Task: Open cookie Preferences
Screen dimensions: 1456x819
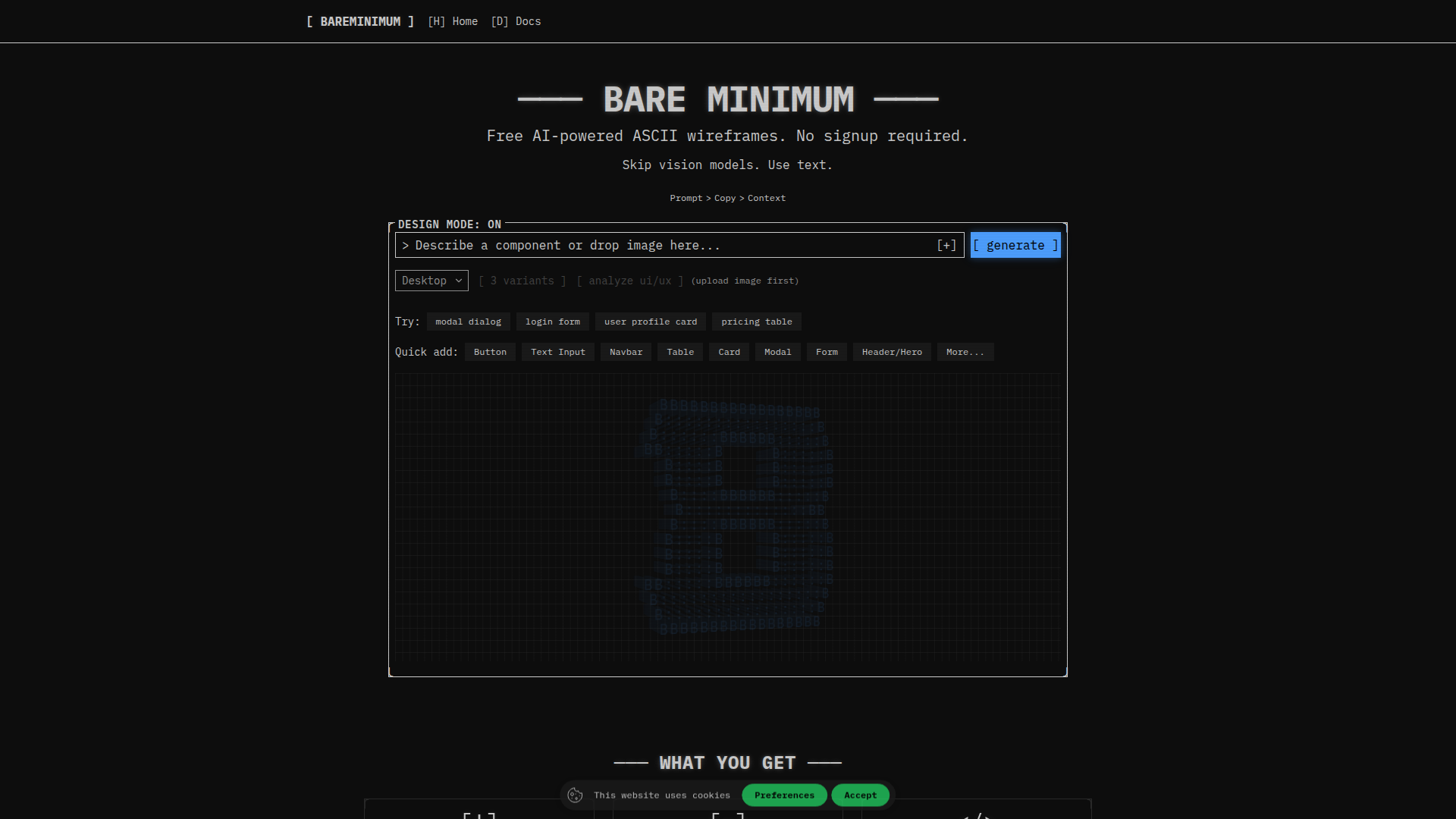Action: click(784, 795)
